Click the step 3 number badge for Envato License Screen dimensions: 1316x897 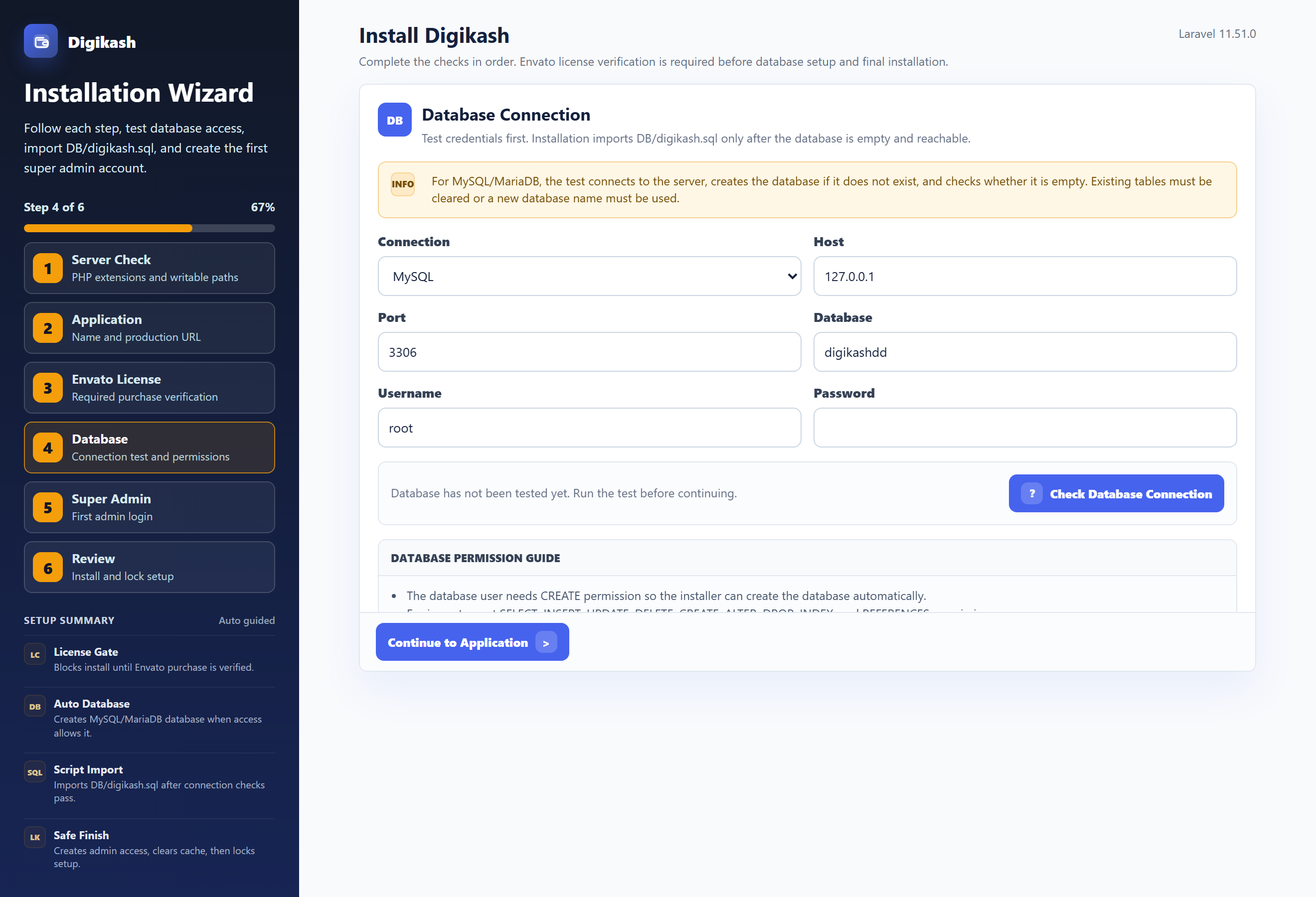tap(47, 388)
